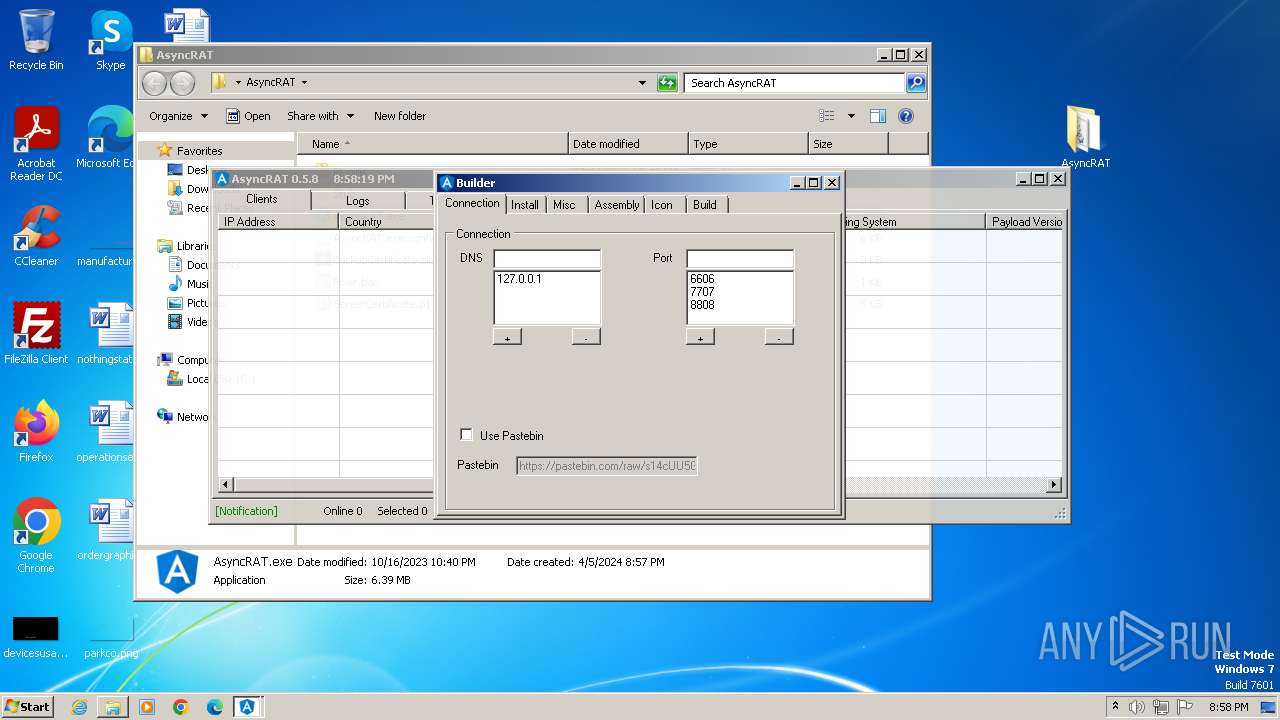Select port 6606 in the list
Image resolution: width=1280 pixels, height=720 pixels.
click(x=702, y=279)
